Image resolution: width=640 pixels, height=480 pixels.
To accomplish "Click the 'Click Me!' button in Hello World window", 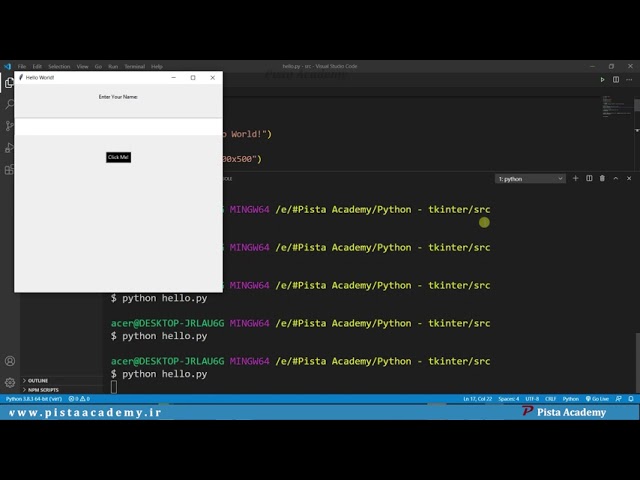I will tap(118, 157).
